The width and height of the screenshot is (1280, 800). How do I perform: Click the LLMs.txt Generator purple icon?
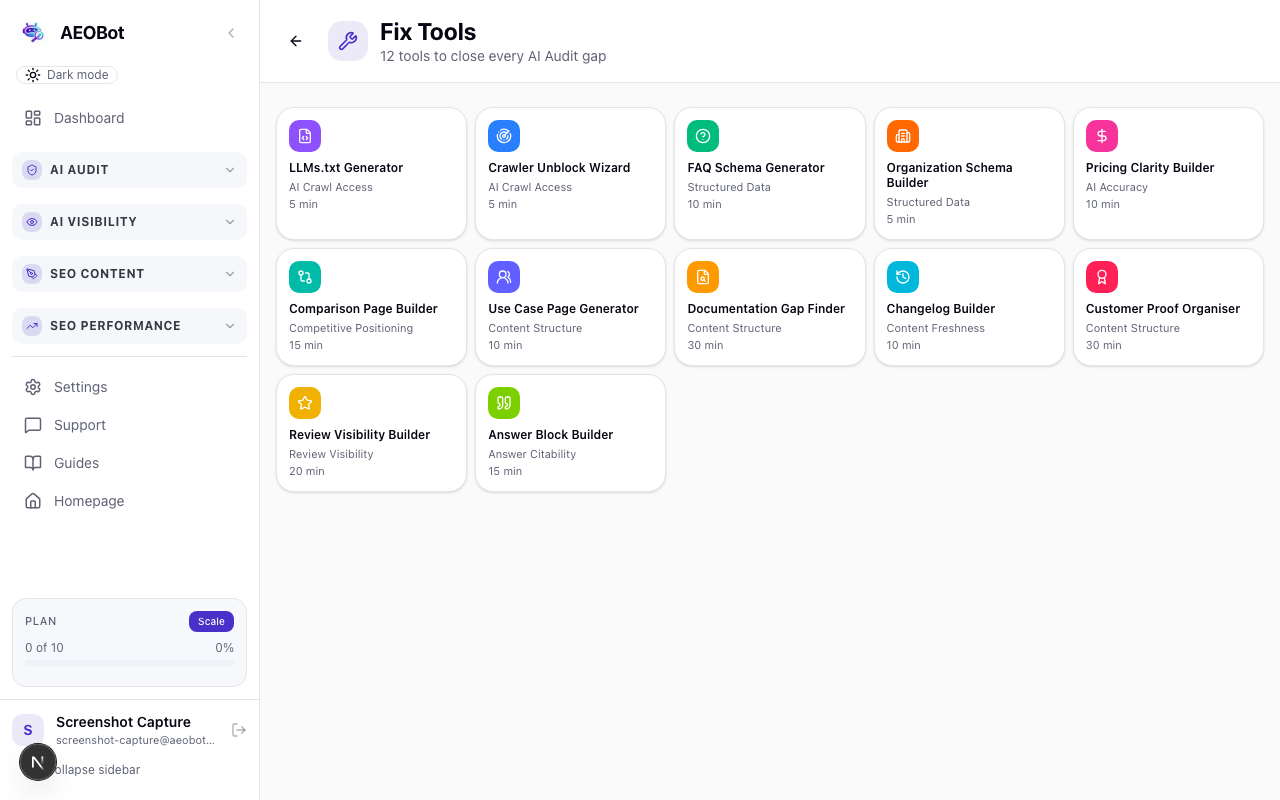305,136
